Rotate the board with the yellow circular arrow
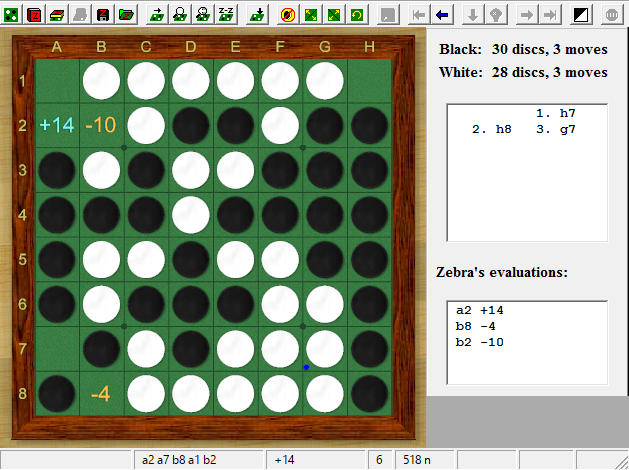Image resolution: width=629 pixels, height=470 pixels. click(357, 15)
